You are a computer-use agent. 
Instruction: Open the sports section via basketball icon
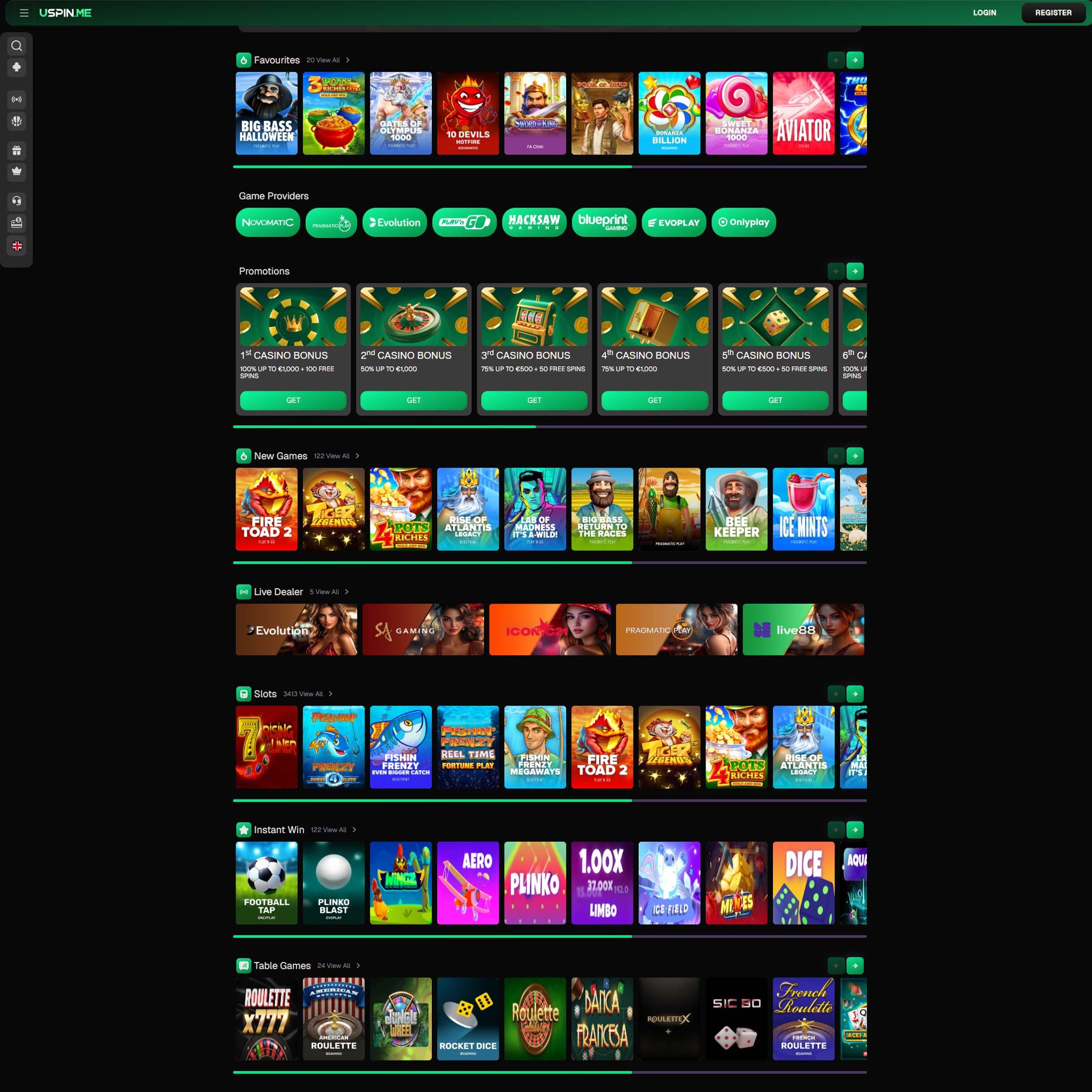17,121
